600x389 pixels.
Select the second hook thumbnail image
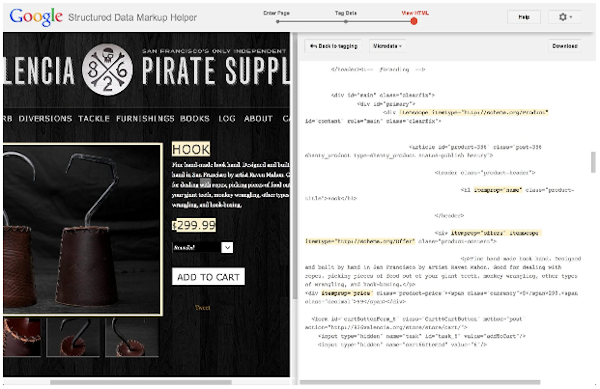[x=73, y=337]
